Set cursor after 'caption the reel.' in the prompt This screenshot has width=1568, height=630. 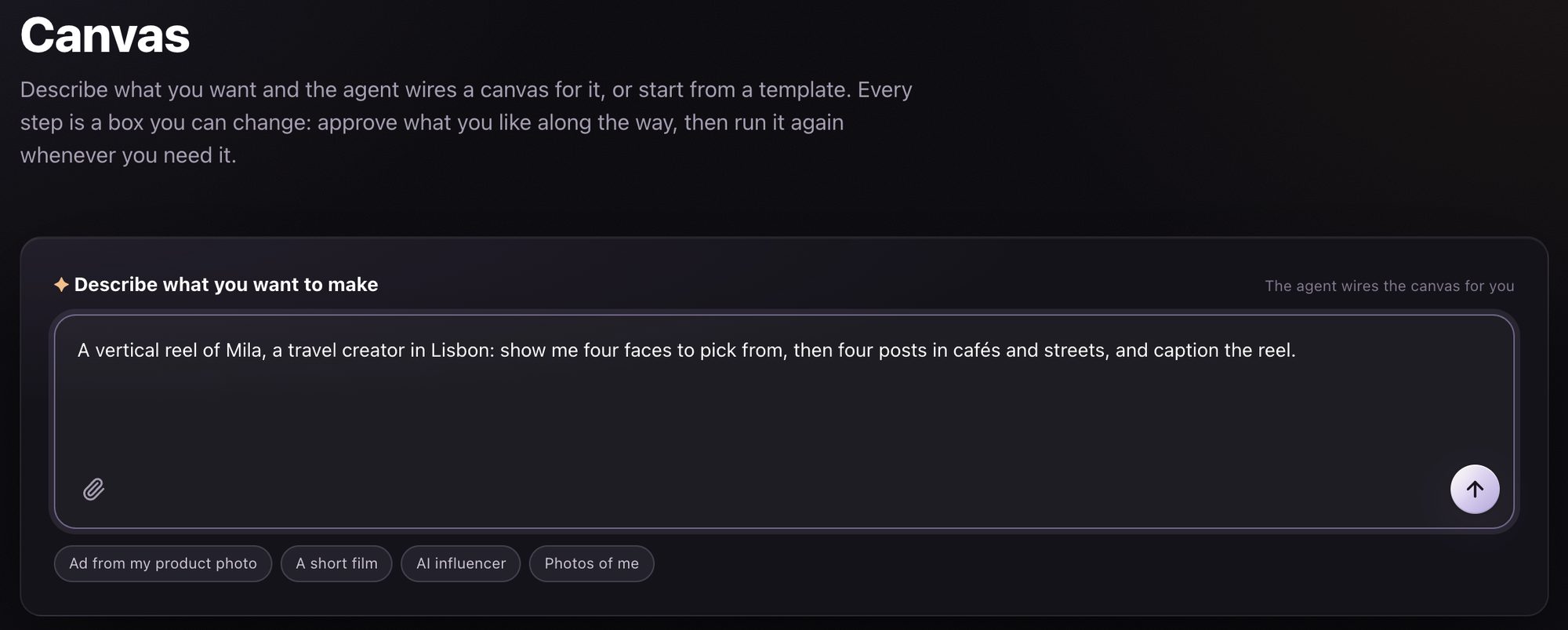[1297, 350]
